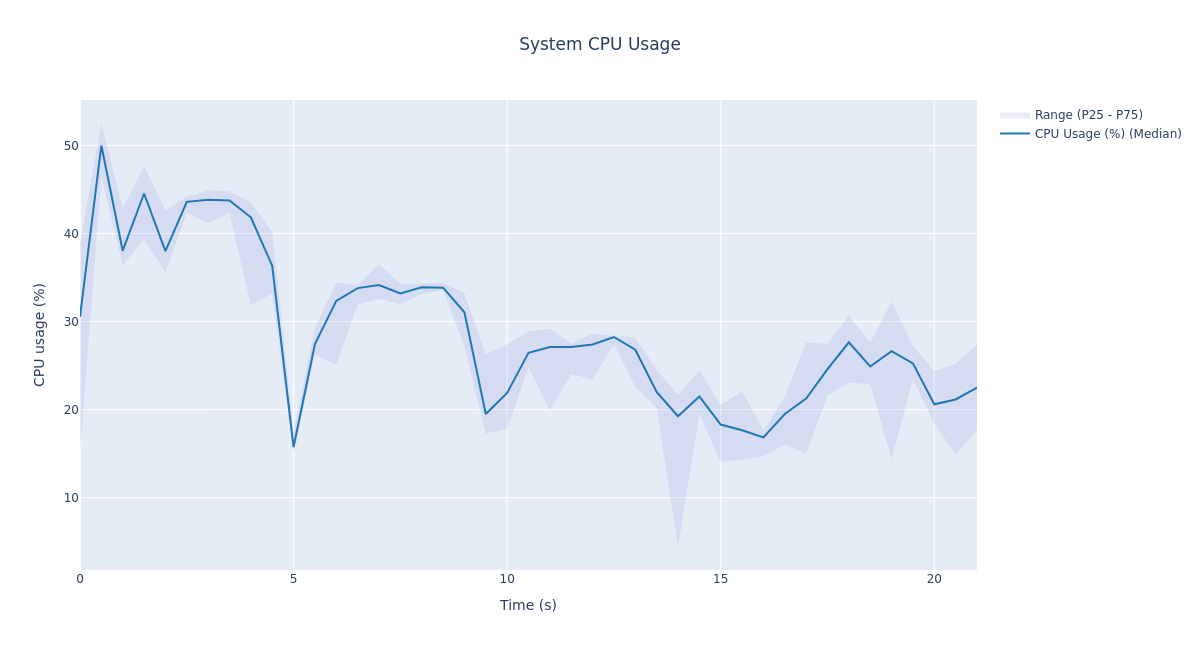
Task: Click the median line's lowest dip at 5 seconds
Action: pos(293,446)
